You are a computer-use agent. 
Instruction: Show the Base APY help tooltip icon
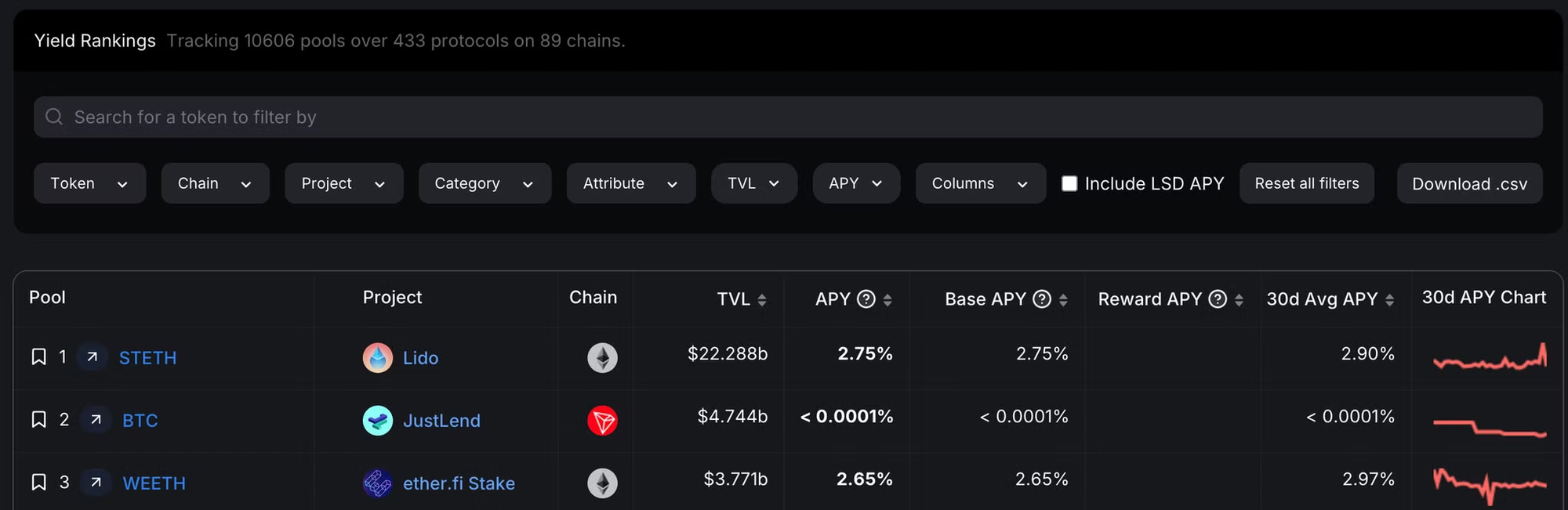point(1042,299)
